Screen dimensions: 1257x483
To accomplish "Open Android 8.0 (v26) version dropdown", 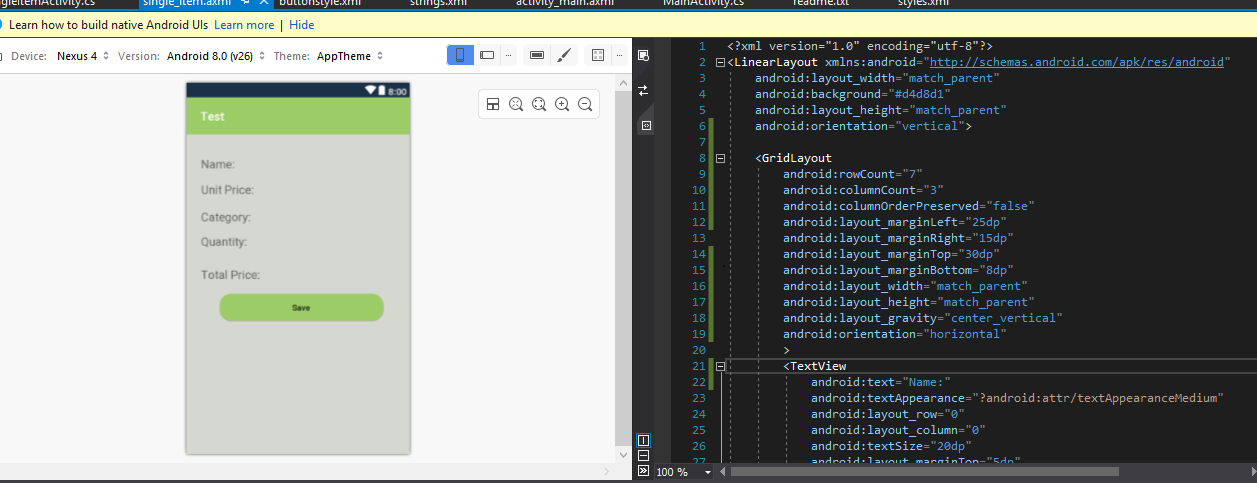I will 216,56.
